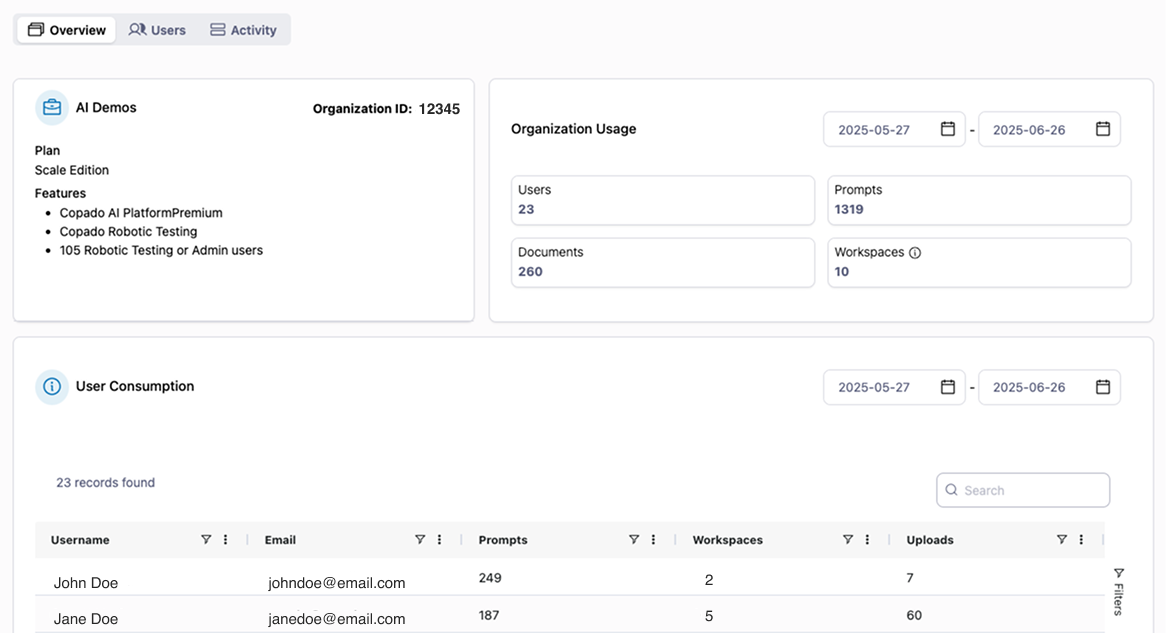Viewport: 1166px width, 633px height.
Task: Open calendar for User Consumption start date
Action: pyautogui.click(x=947, y=387)
